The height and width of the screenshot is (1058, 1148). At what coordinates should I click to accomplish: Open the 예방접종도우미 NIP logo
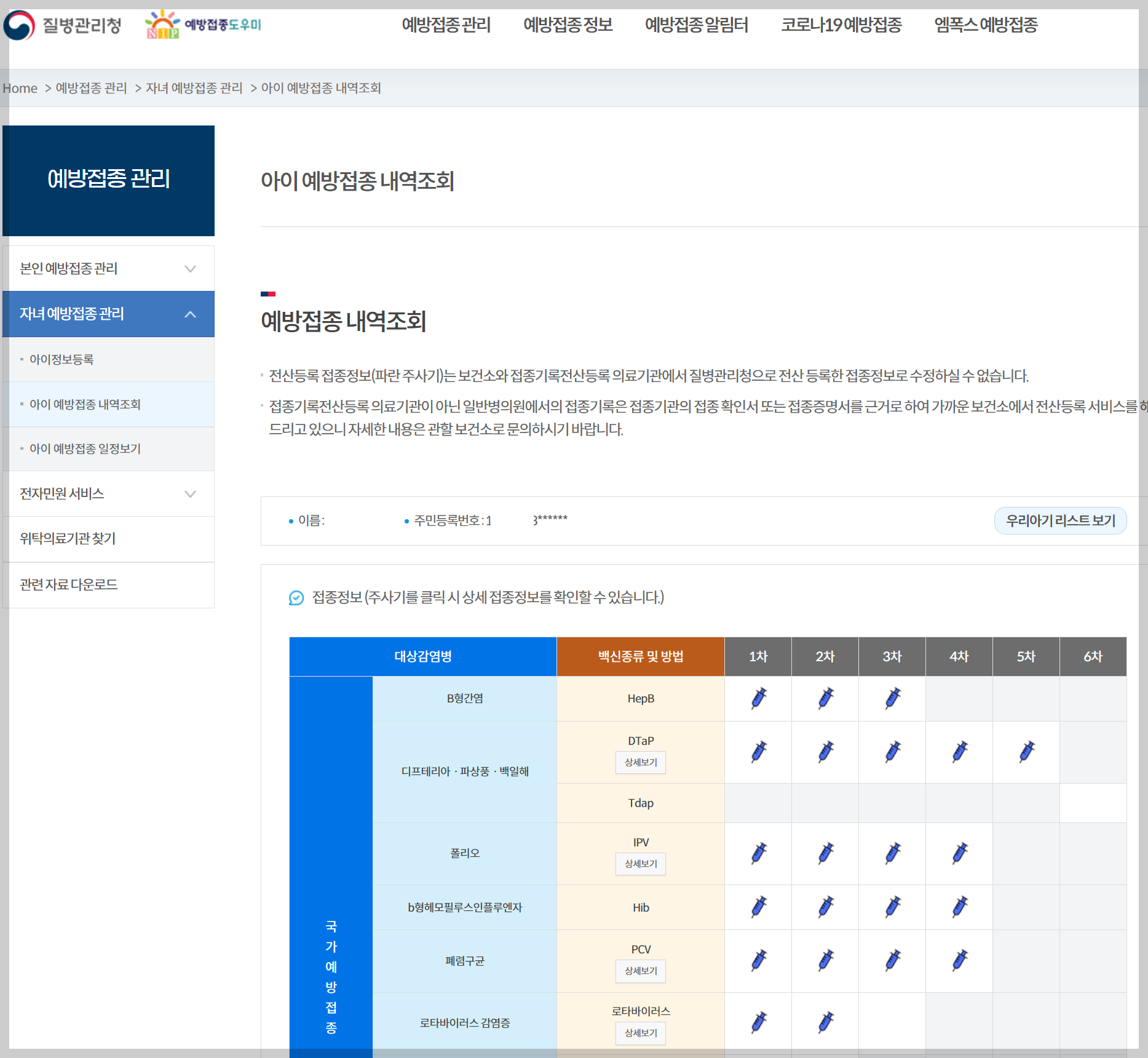(204, 25)
